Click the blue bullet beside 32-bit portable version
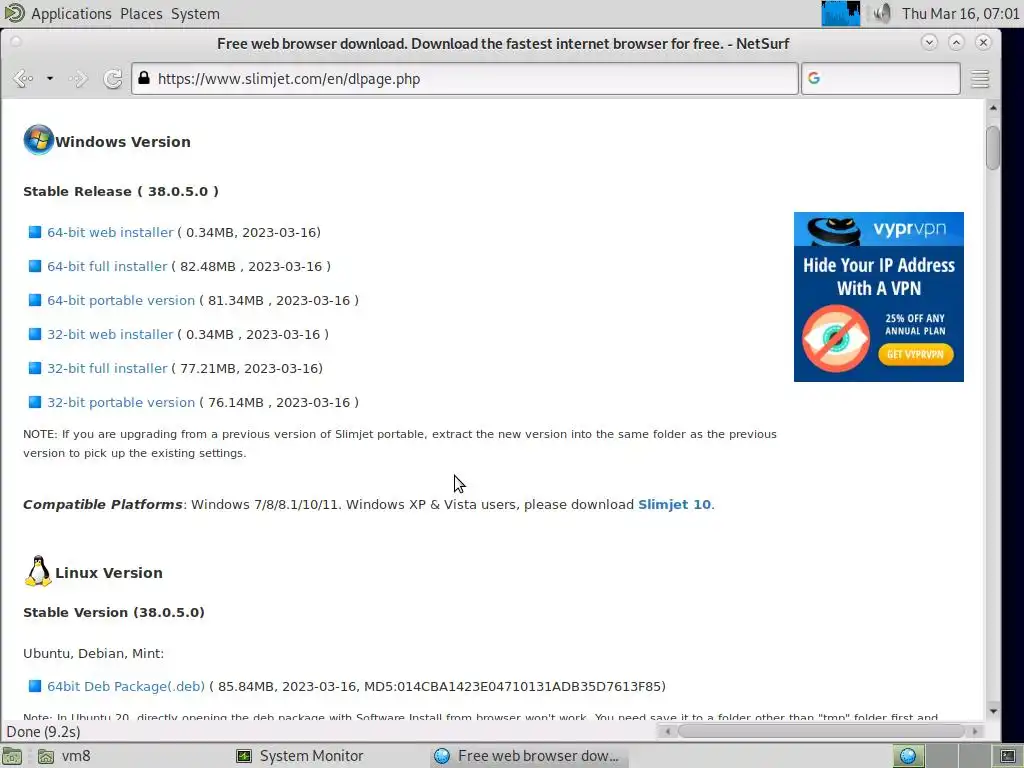 point(35,402)
